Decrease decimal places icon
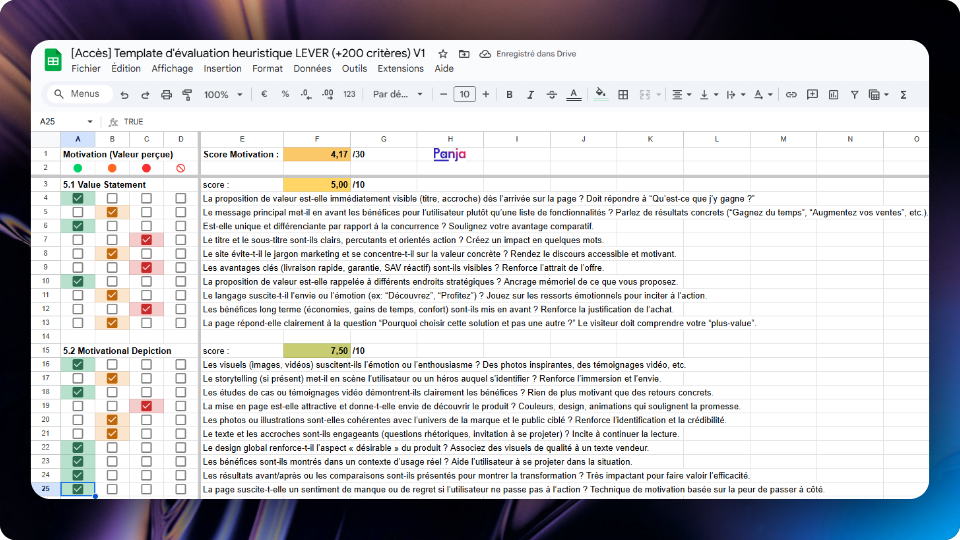960x540 pixels. tap(306, 94)
